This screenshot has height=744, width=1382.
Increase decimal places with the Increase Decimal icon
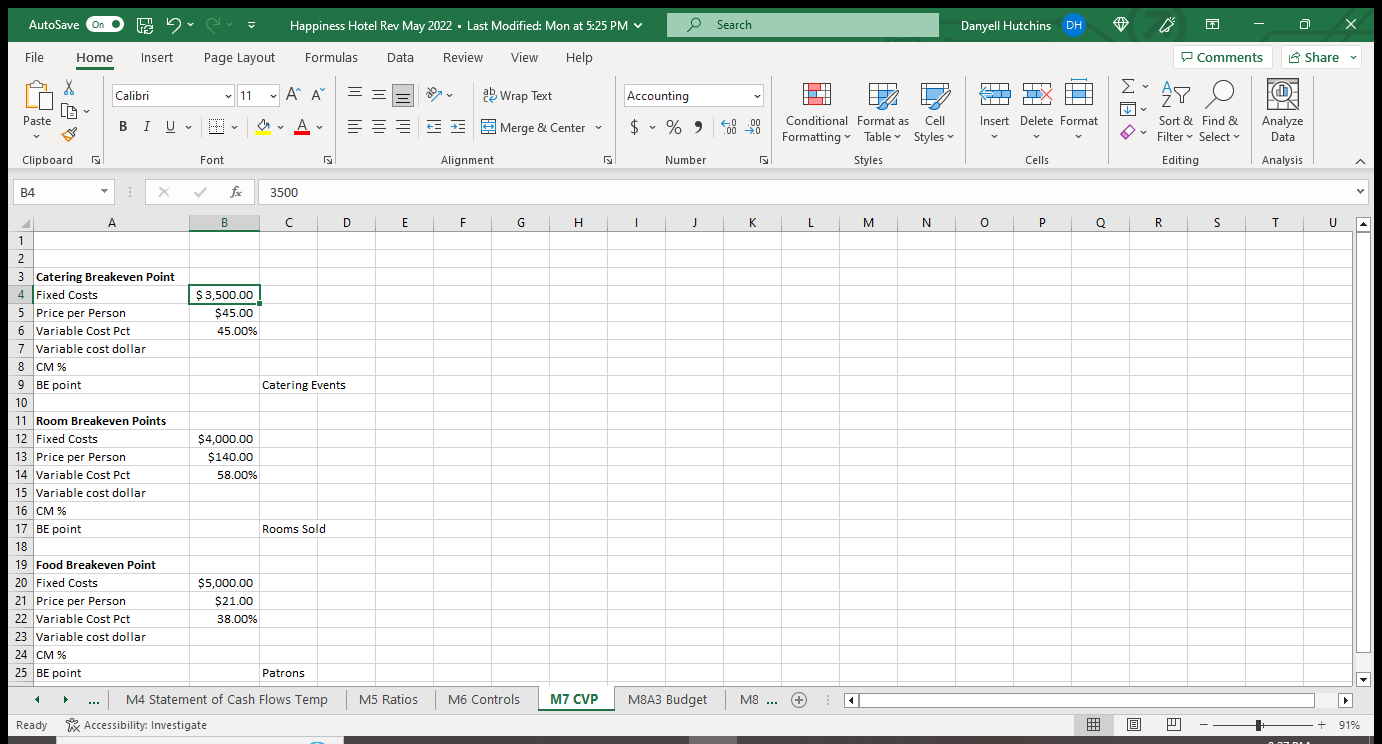click(x=728, y=127)
